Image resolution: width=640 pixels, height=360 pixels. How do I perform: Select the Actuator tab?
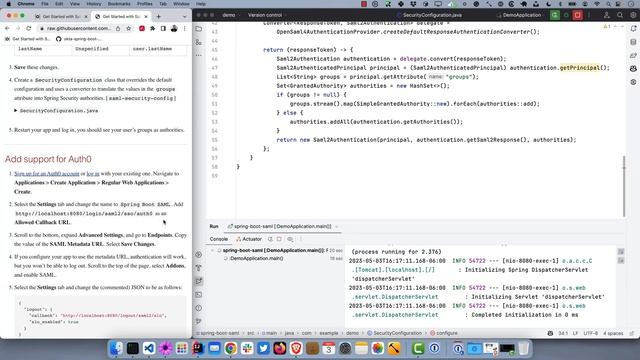249,239
